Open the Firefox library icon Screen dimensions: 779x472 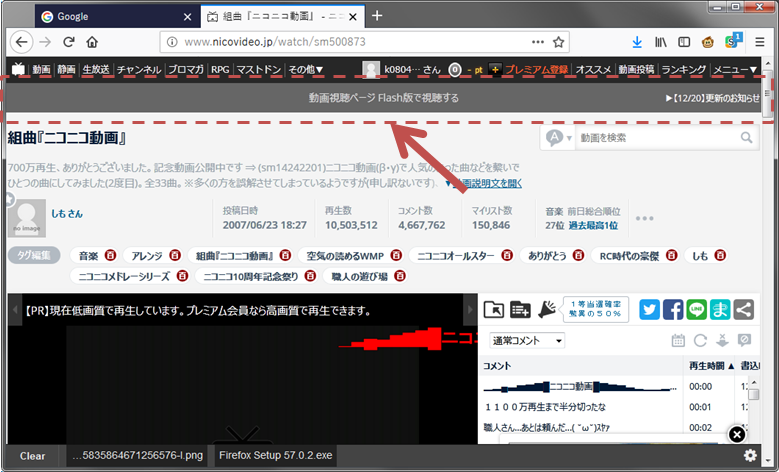(x=660, y=42)
